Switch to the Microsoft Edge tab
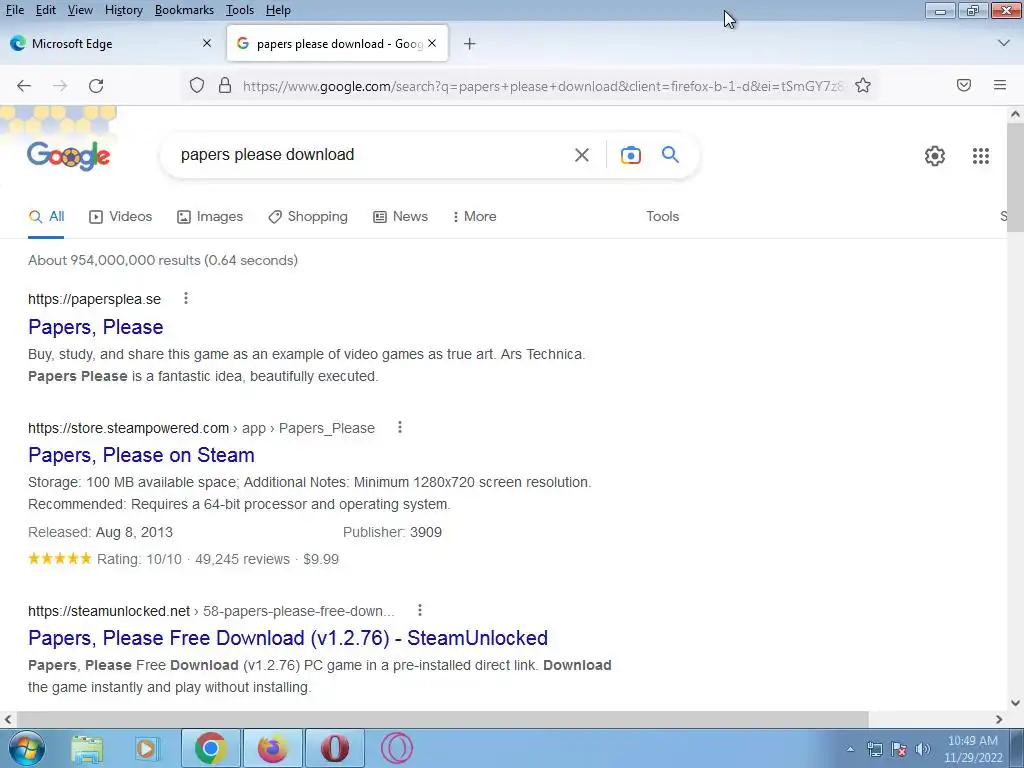The width and height of the screenshot is (1024, 768). 112,43
